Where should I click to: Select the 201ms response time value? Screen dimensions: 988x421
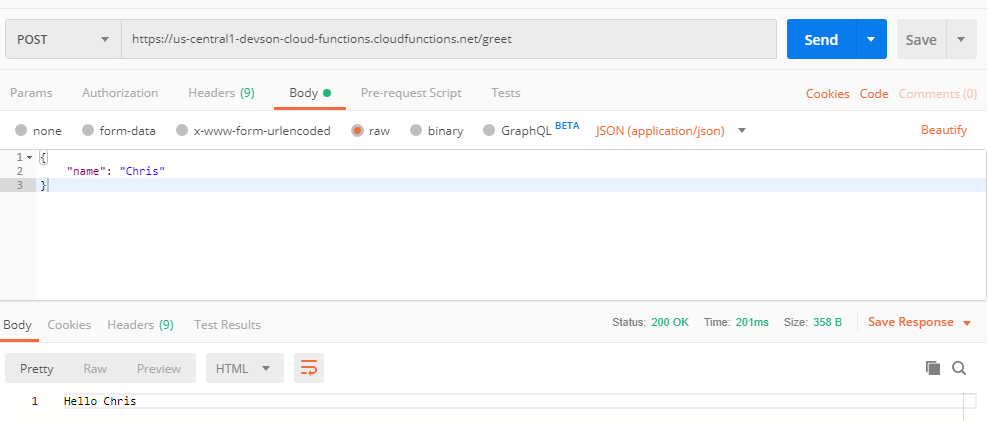point(752,322)
